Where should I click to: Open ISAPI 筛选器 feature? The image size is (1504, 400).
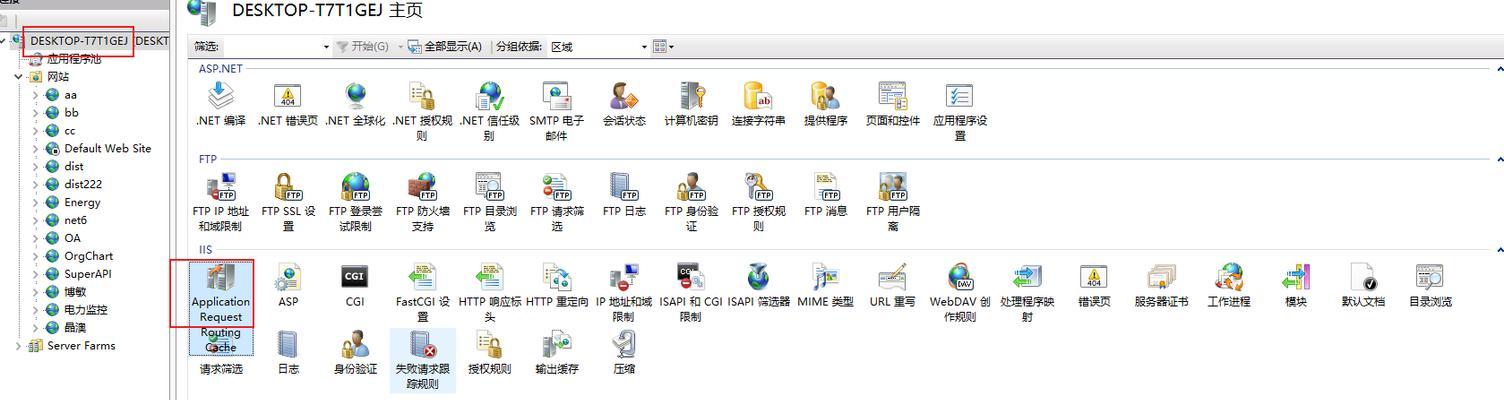(x=758, y=285)
